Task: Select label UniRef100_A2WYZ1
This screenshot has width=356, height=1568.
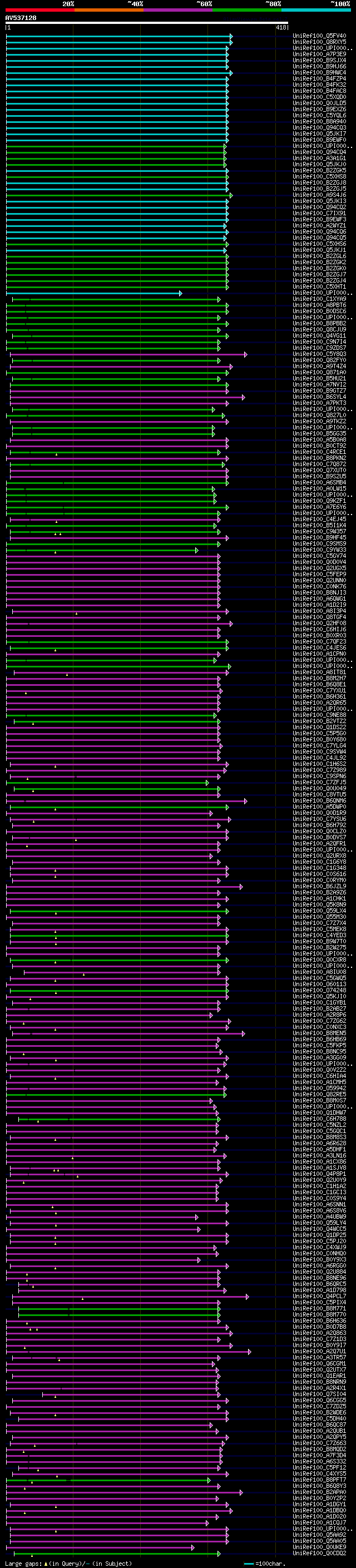Action: 319,225
